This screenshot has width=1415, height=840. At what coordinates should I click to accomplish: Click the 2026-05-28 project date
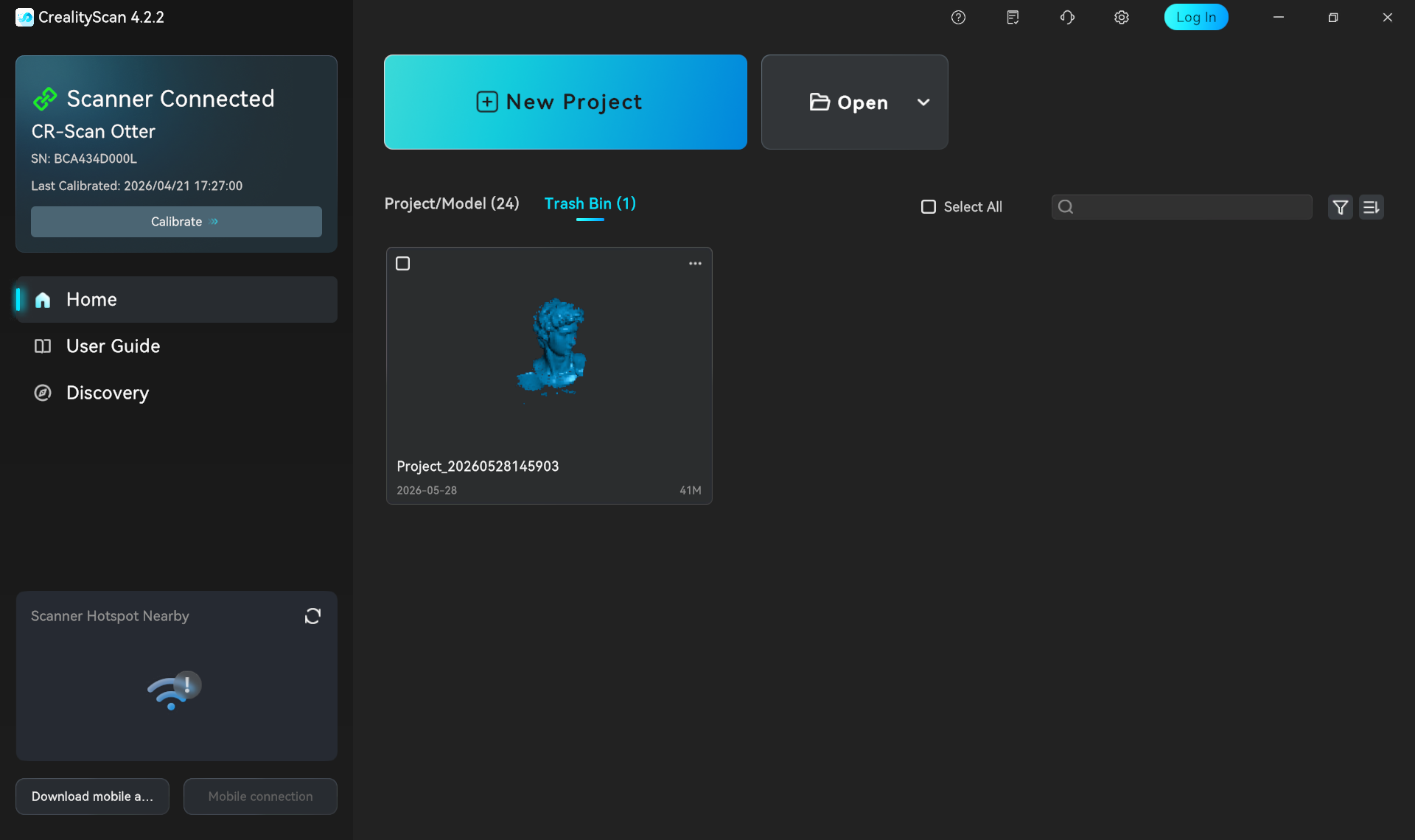(427, 491)
